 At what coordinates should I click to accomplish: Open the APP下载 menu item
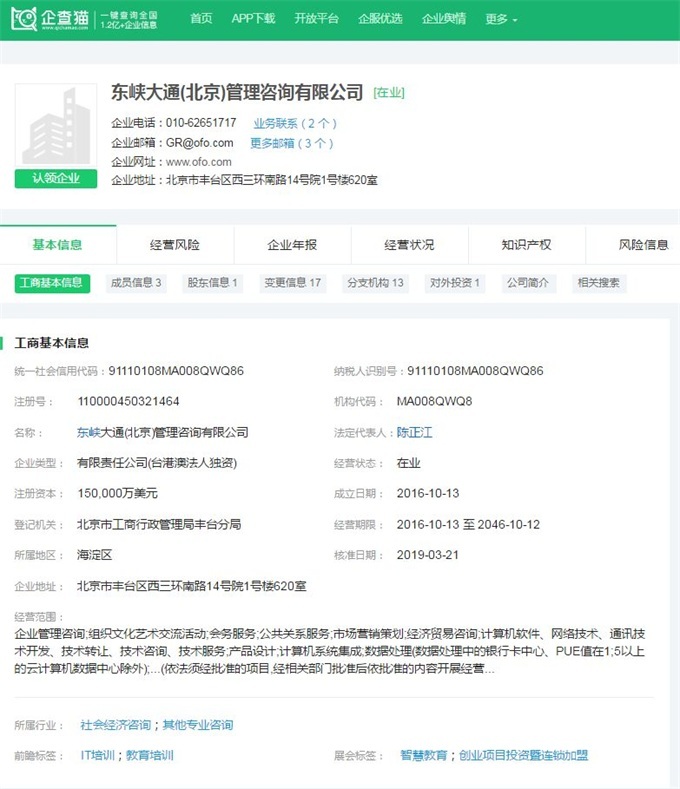[x=253, y=19]
